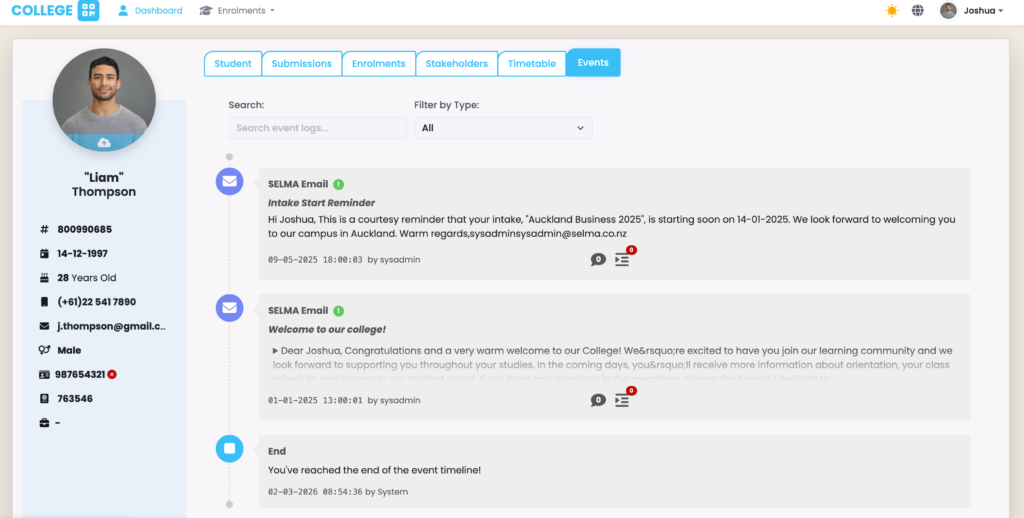1024x518 pixels.
Task: Click the envelope timeline marker for Welcome email
Action: click(x=230, y=308)
